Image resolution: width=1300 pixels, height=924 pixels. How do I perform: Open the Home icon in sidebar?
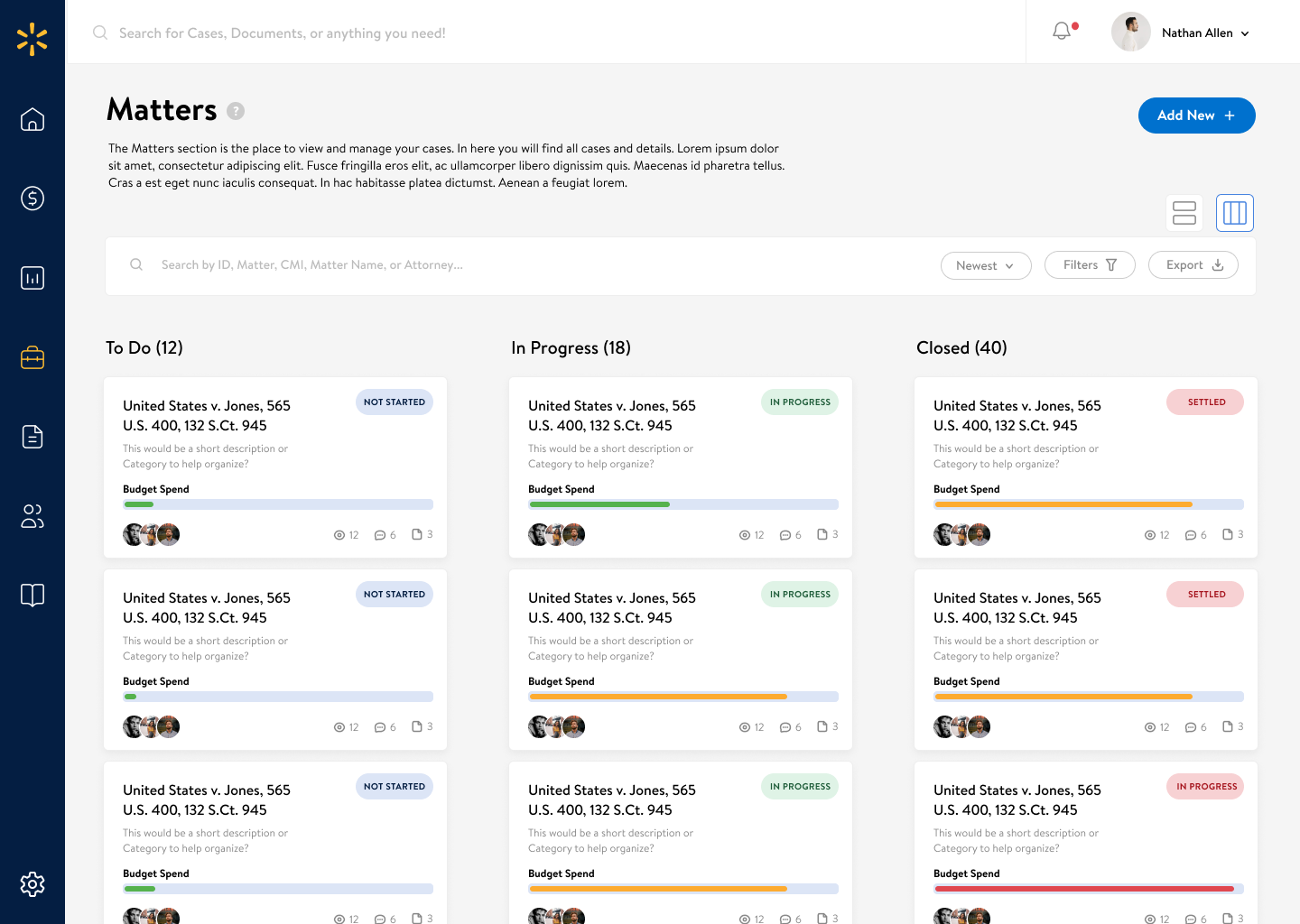click(32, 119)
